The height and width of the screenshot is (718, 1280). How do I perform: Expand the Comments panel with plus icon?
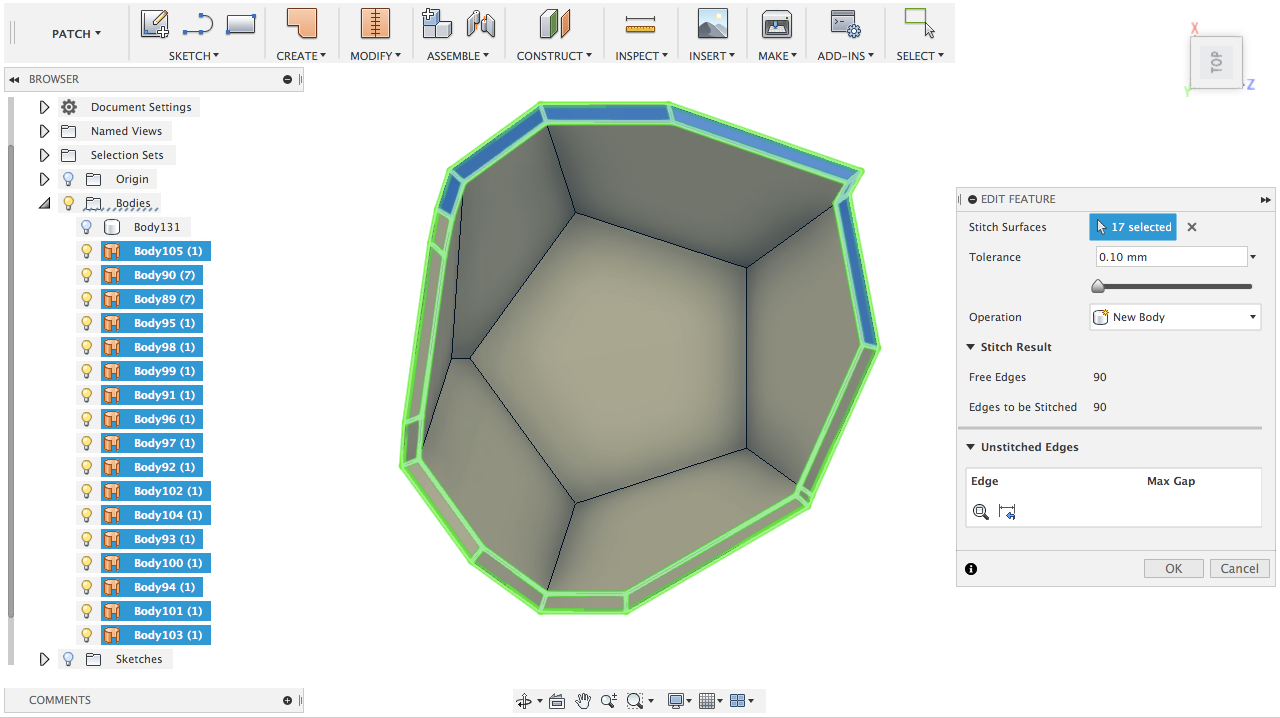(x=287, y=701)
